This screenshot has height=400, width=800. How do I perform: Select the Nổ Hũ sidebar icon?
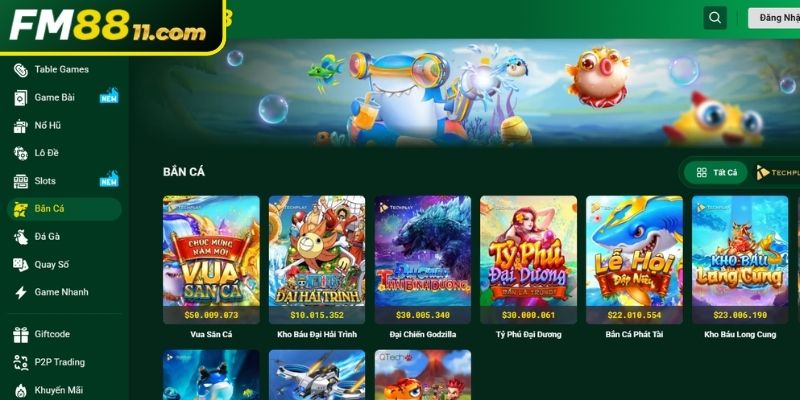[20, 126]
